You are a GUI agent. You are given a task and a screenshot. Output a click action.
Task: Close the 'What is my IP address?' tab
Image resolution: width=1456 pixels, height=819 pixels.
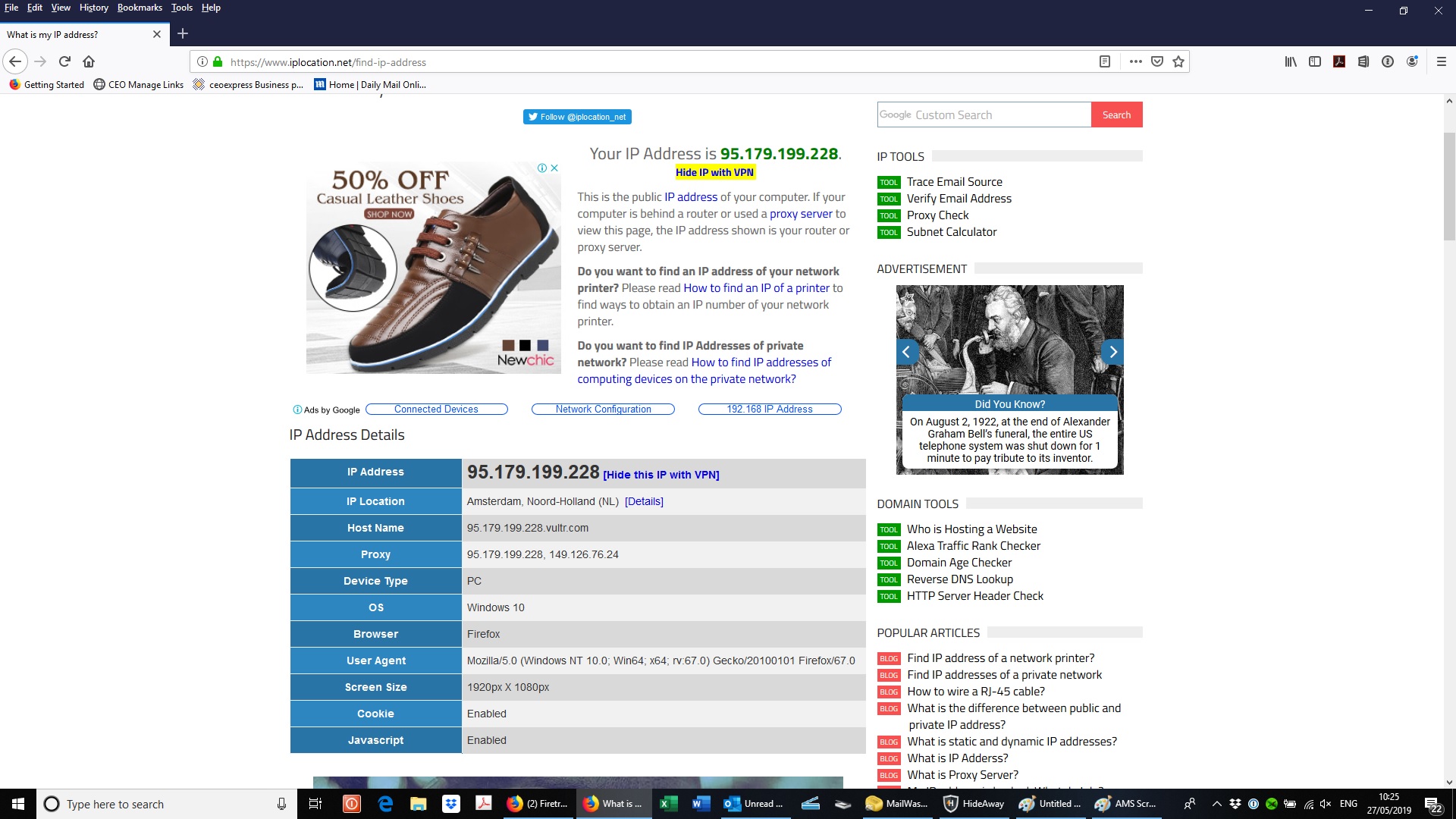pos(157,34)
